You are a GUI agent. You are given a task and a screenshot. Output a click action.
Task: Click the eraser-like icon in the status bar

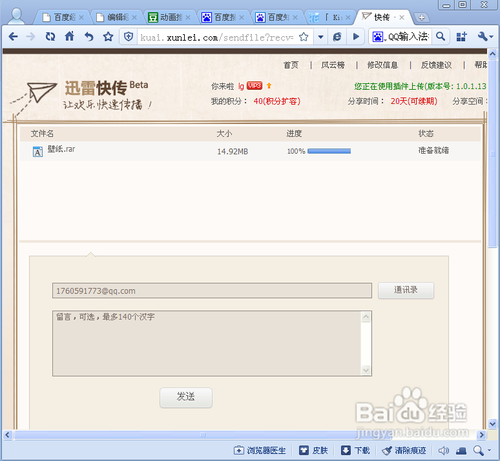pos(461,451)
